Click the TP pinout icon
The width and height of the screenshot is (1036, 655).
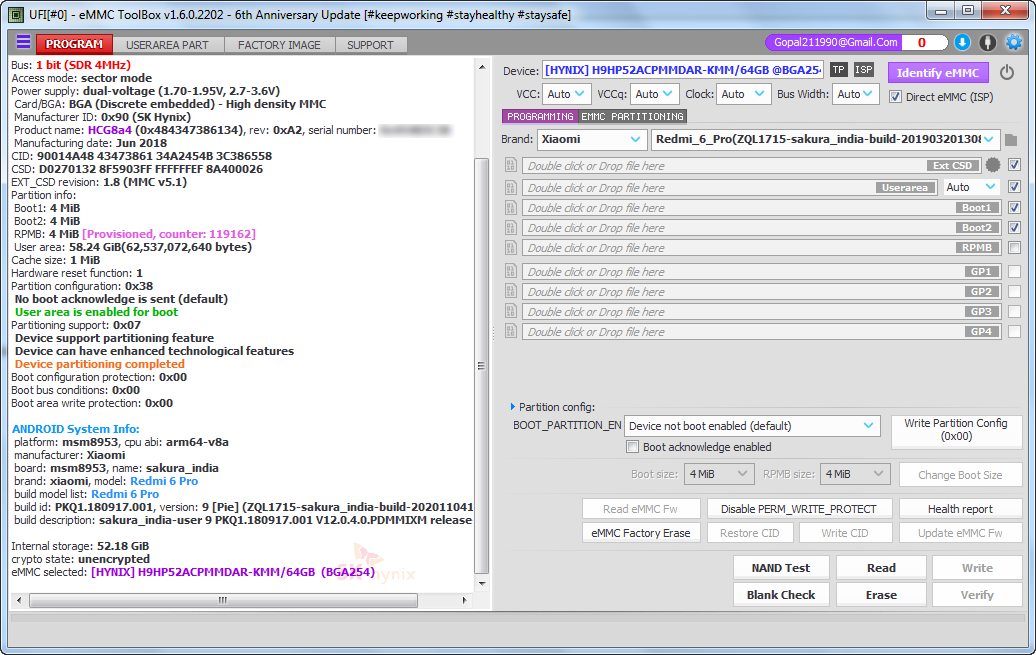(838, 69)
